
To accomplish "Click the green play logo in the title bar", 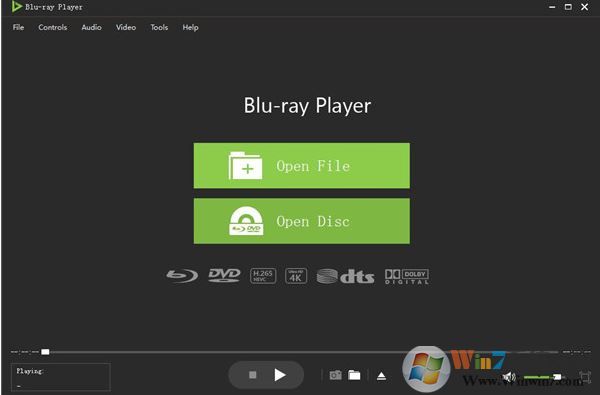I will (x=16, y=7).
